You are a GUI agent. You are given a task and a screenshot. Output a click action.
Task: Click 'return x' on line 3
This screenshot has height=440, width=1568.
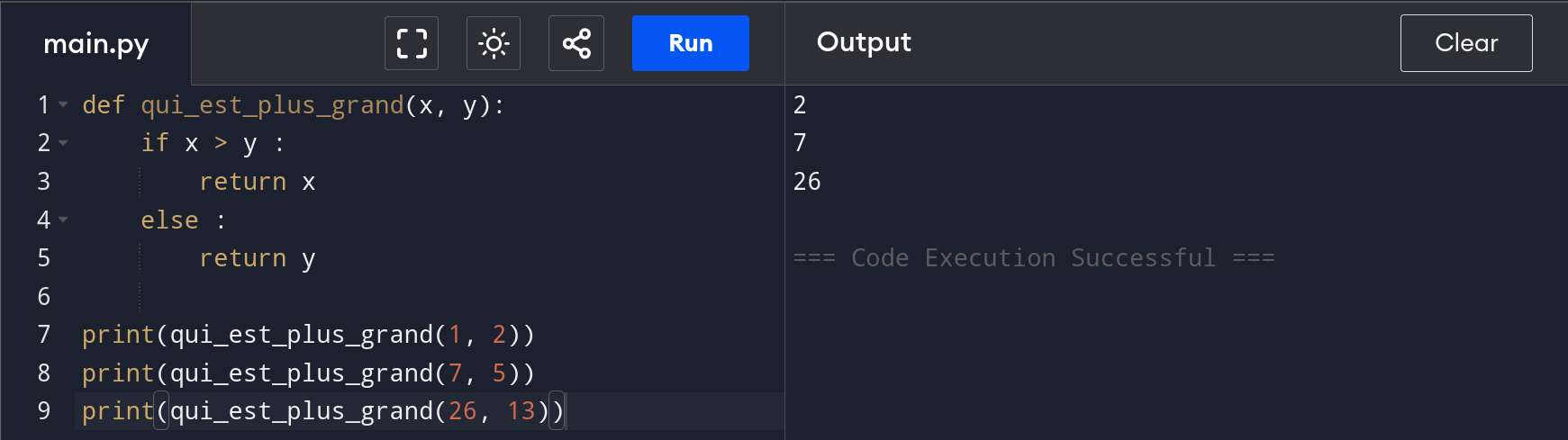[257, 182]
